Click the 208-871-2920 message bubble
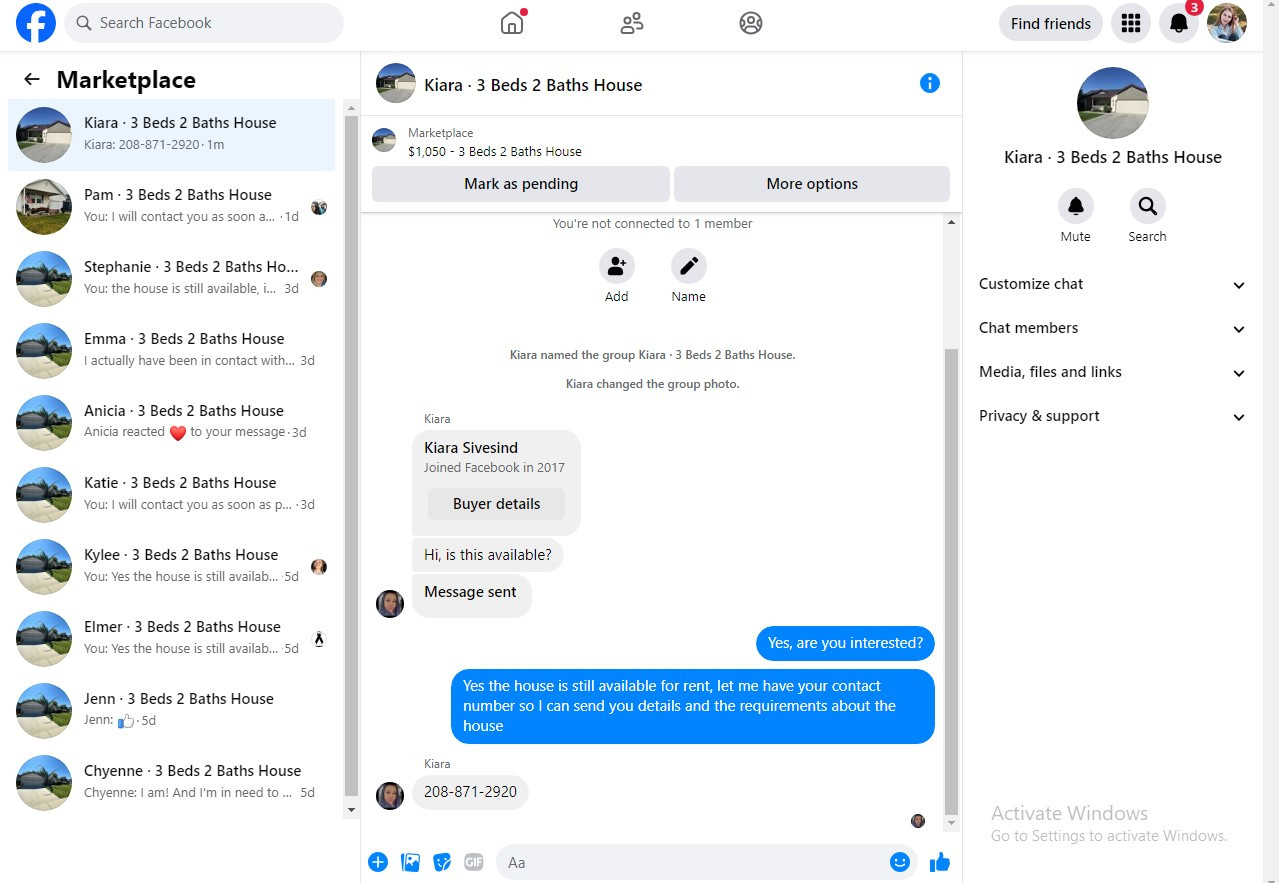The width and height of the screenshot is (1279, 883). pos(470,792)
